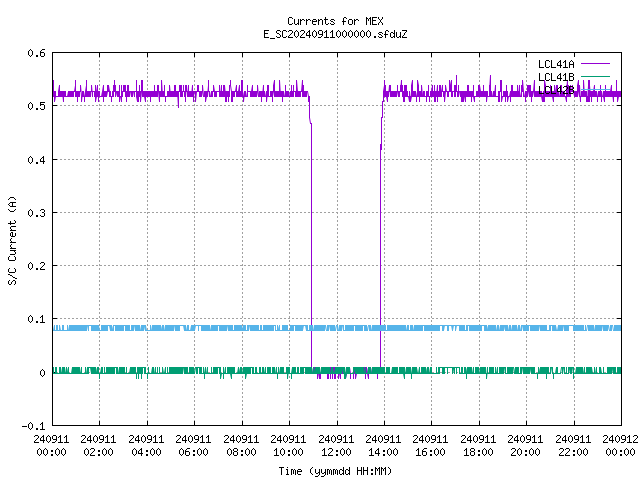Click the LCL41A legend label

tap(556, 64)
